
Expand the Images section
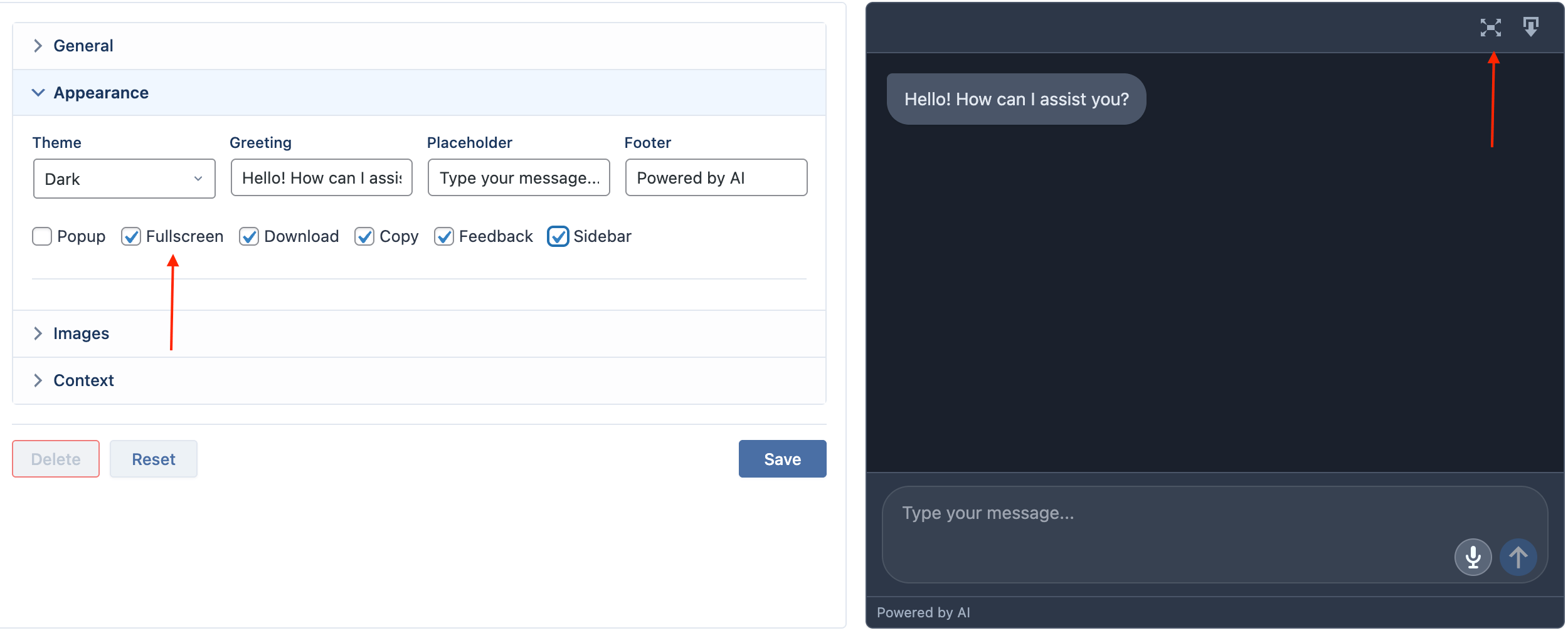point(419,333)
